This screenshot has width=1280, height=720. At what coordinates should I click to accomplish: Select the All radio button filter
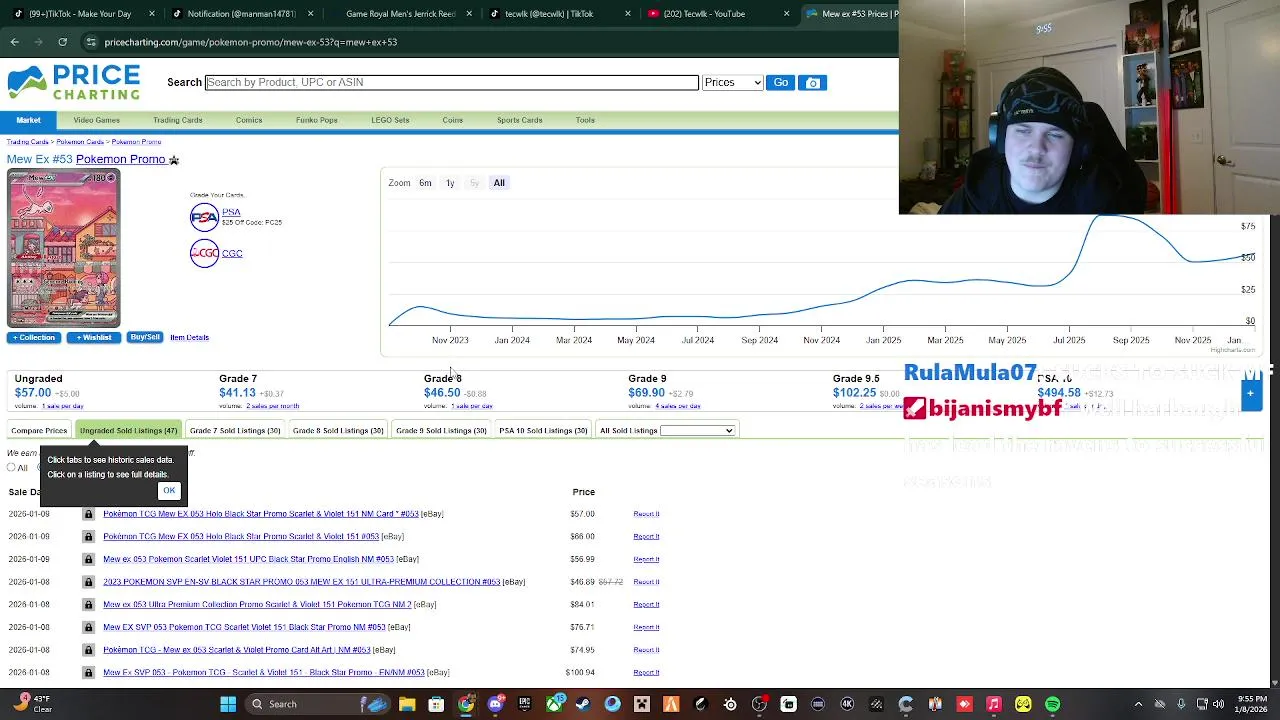(11, 468)
